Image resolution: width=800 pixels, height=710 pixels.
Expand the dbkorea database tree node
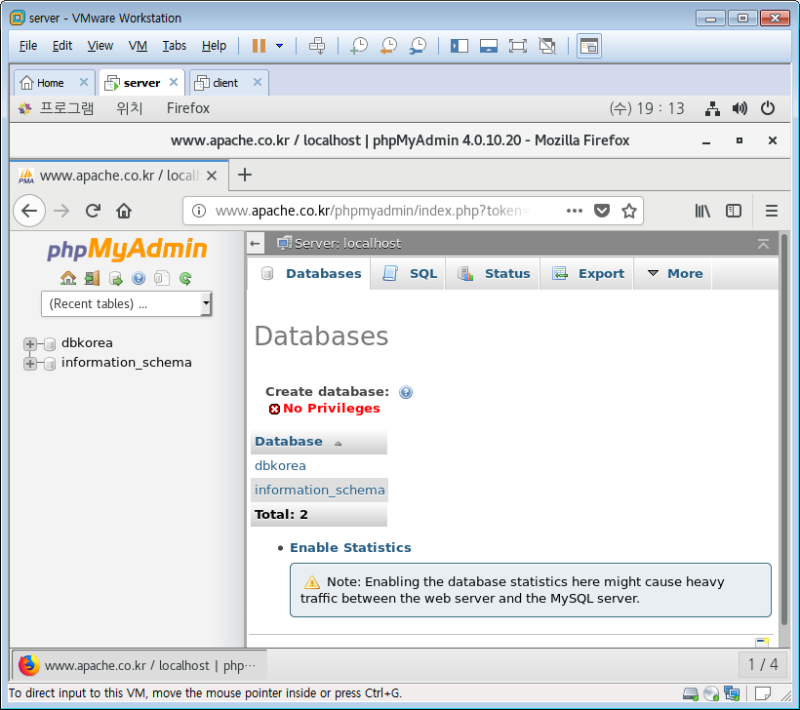coord(30,344)
